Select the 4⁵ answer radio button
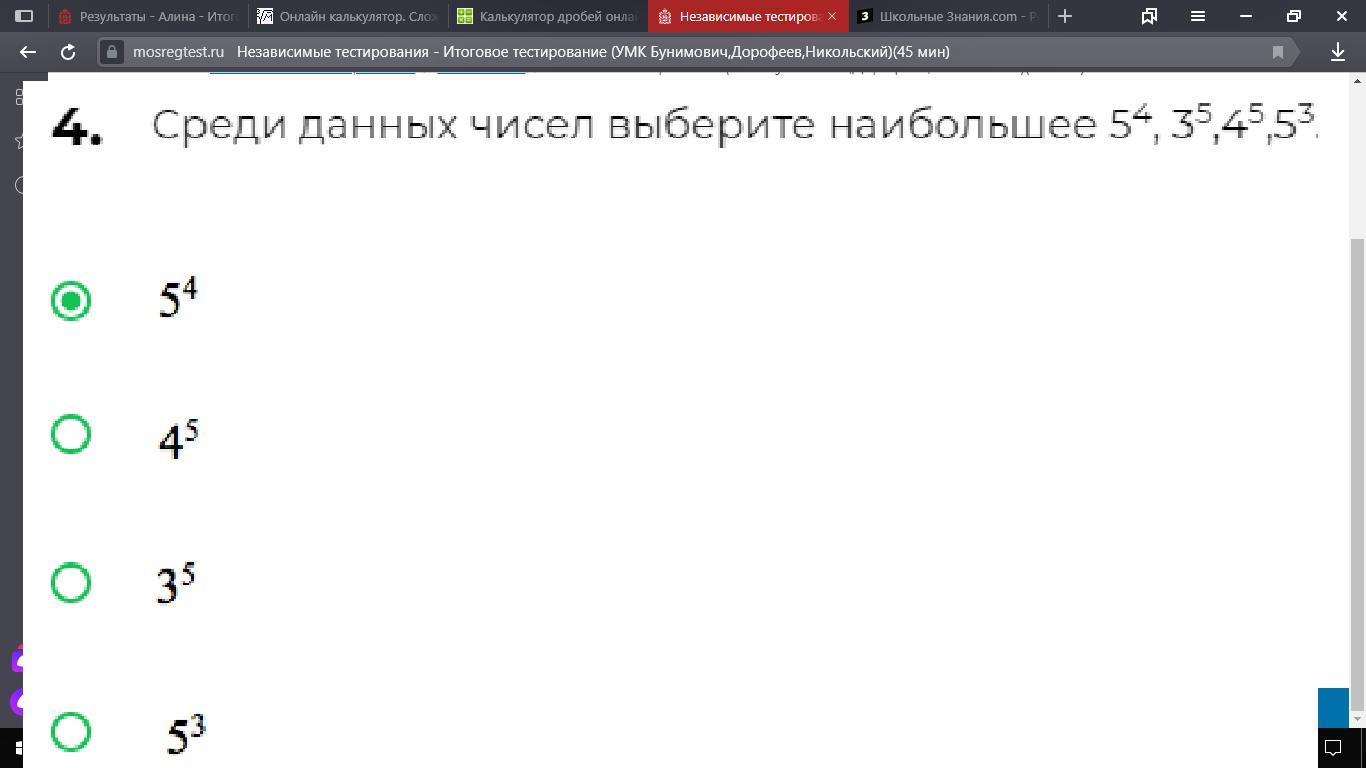Screen dimensions: 1366x768 [71, 434]
